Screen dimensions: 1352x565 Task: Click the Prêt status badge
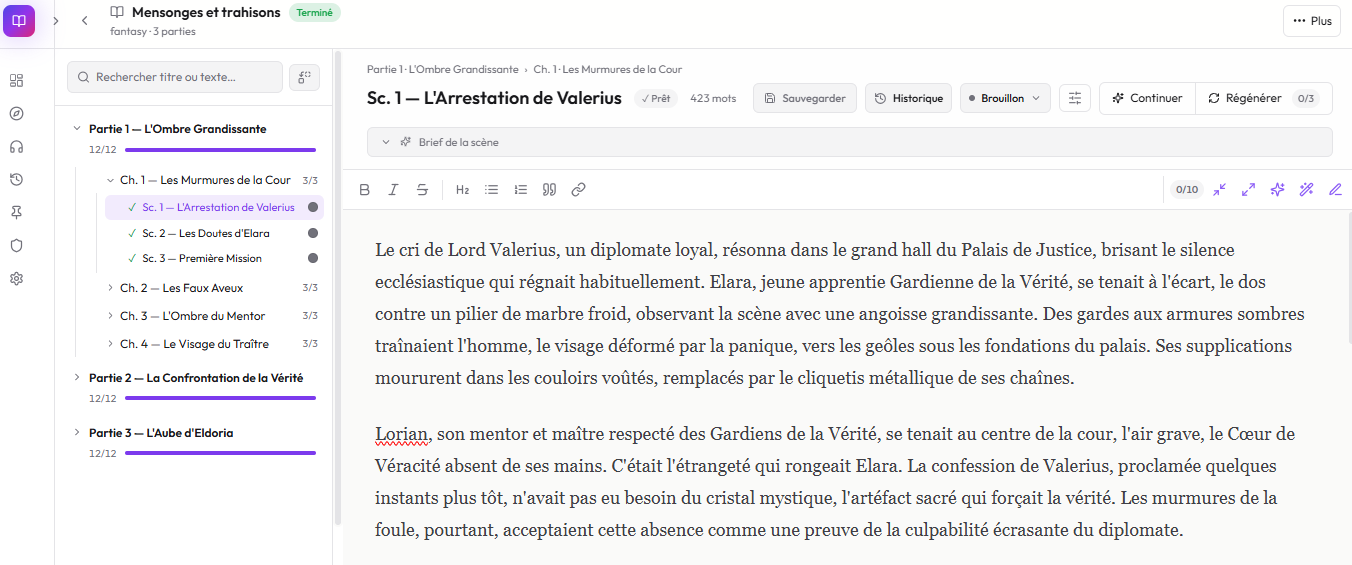656,98
